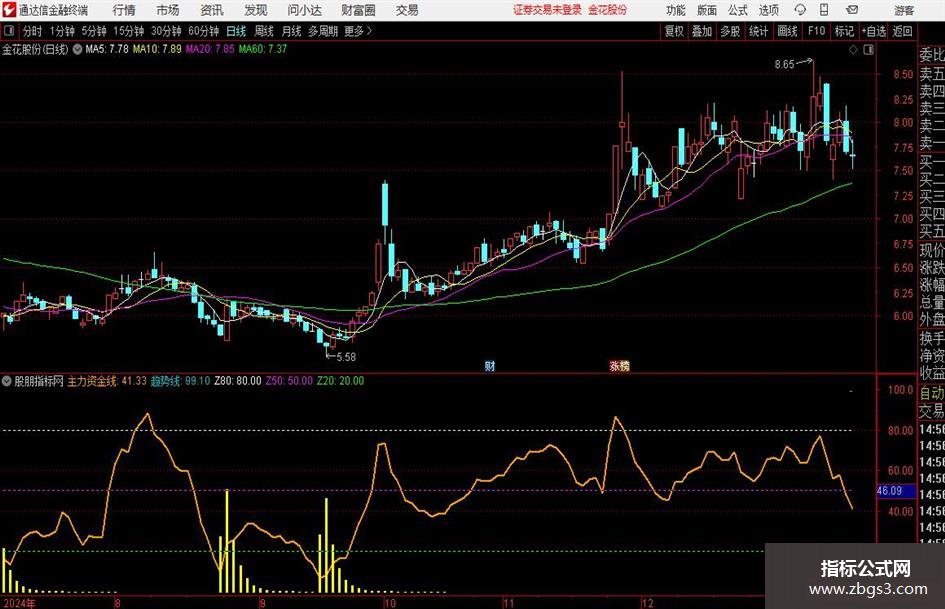Open the 问小达 menu
945x609 pixels.
[x=304, y=10]
